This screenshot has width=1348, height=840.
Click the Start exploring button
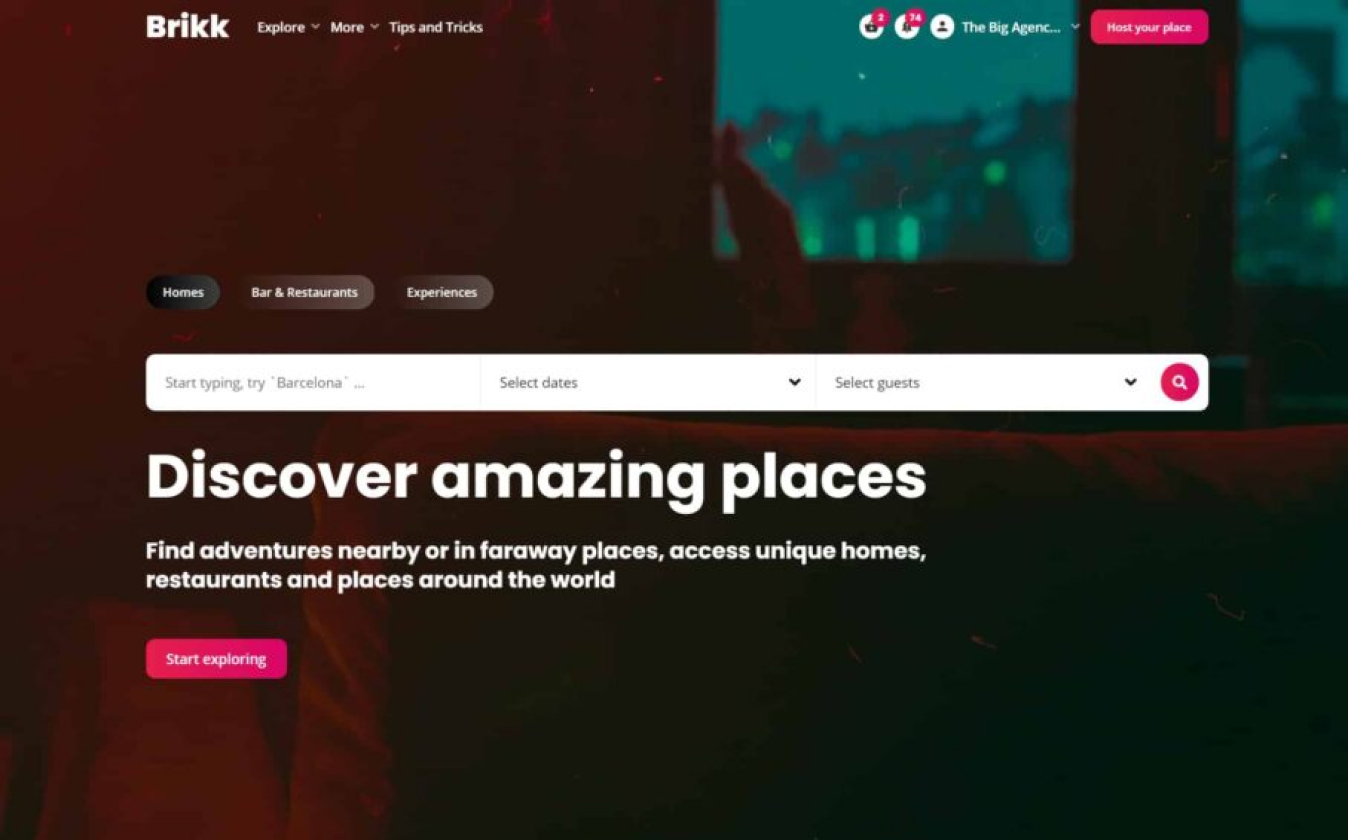pos(216,659)
